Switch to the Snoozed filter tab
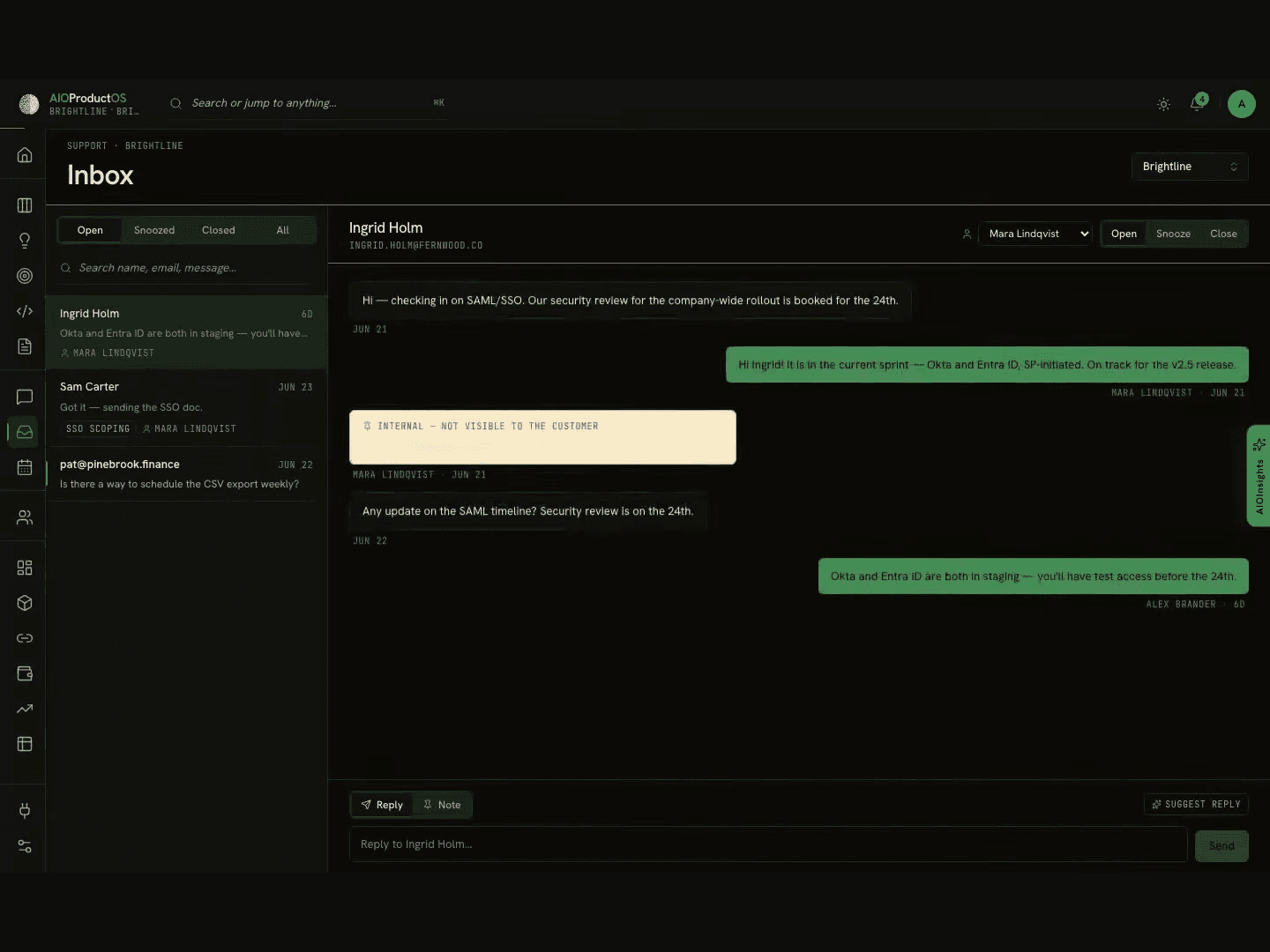This screenshot has width=1270, height=952. [x=154, y=230]
